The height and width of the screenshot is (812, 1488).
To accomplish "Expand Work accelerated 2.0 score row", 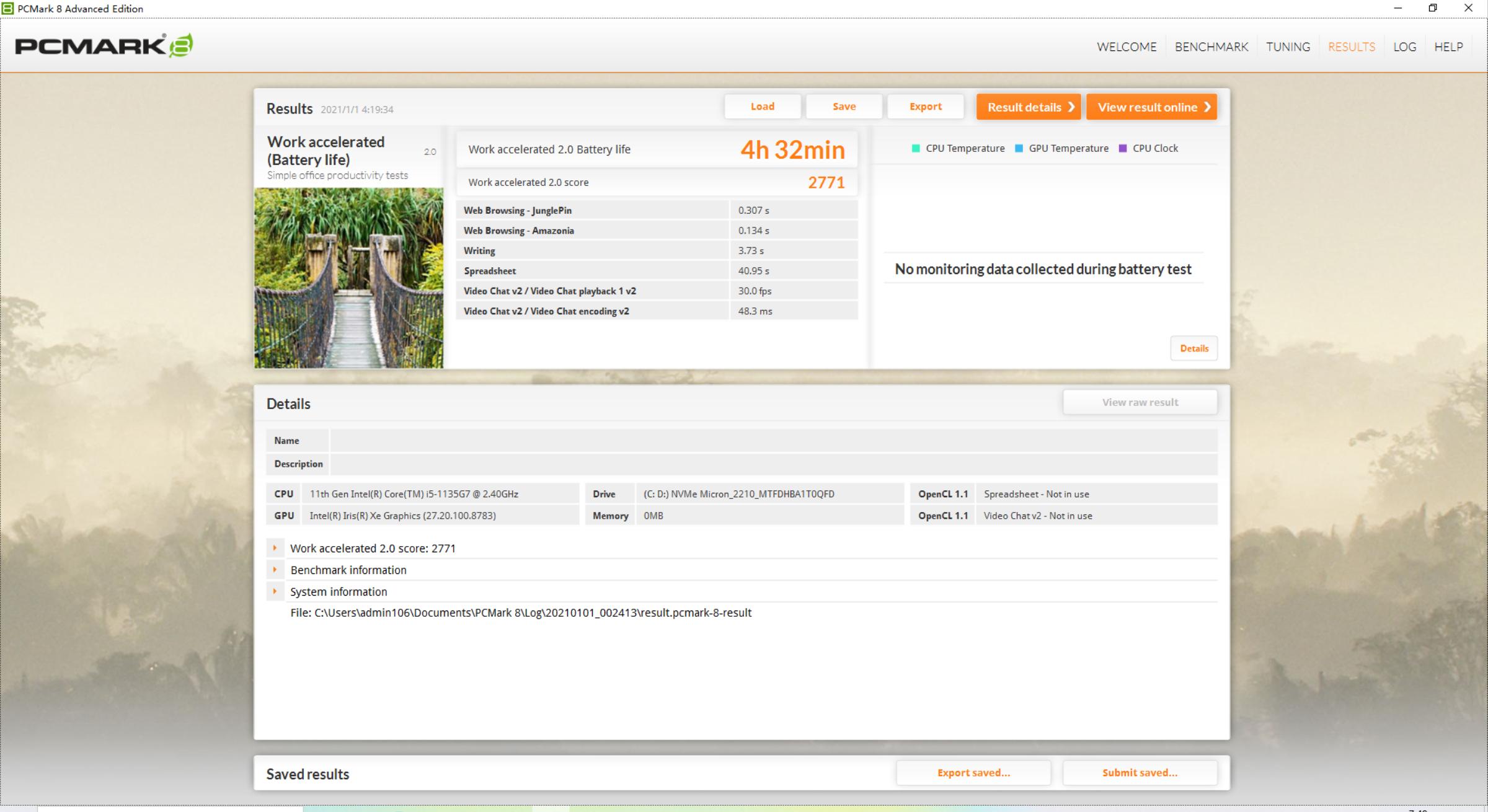I will 275,548.
